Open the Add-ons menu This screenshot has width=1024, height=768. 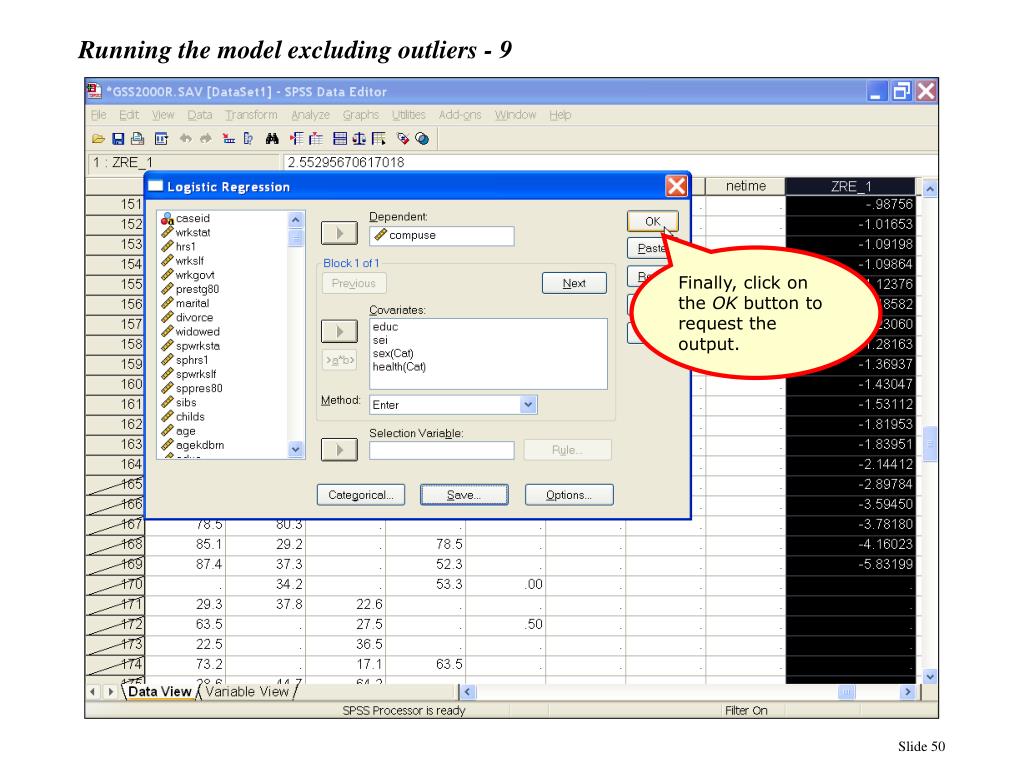460,115
